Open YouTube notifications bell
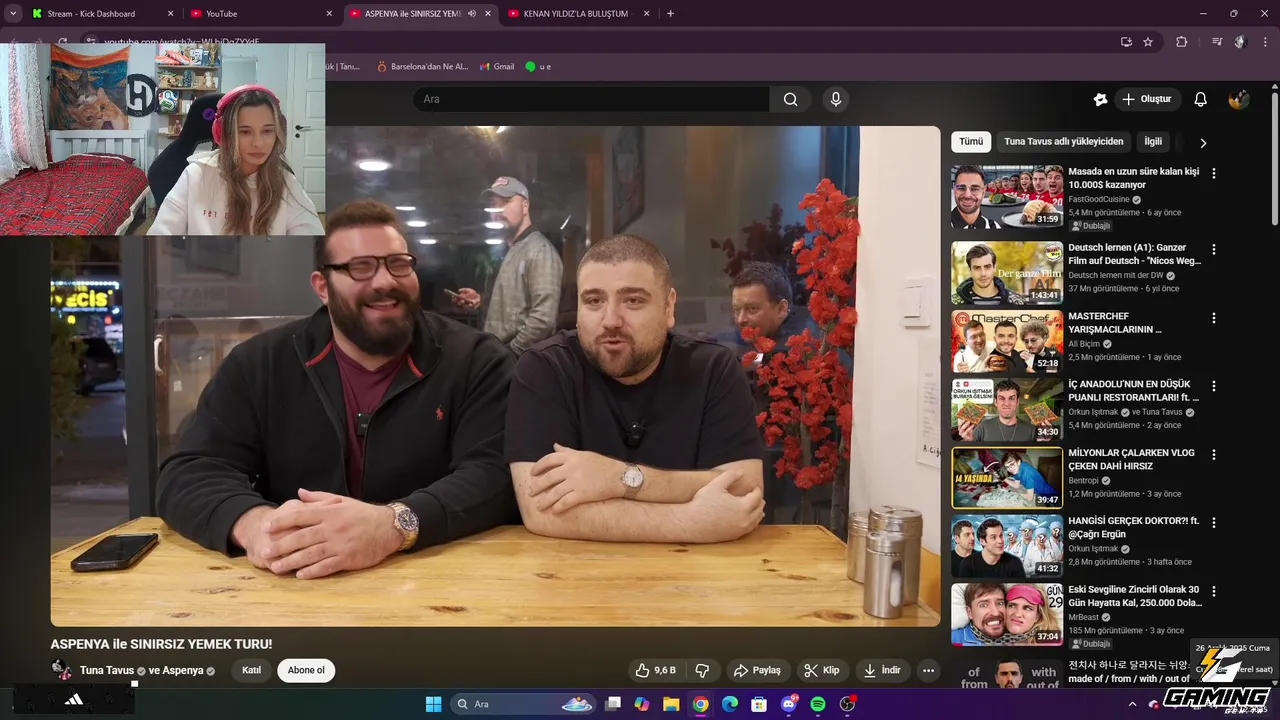The image size is (1280, 720). coord(1201,99)
